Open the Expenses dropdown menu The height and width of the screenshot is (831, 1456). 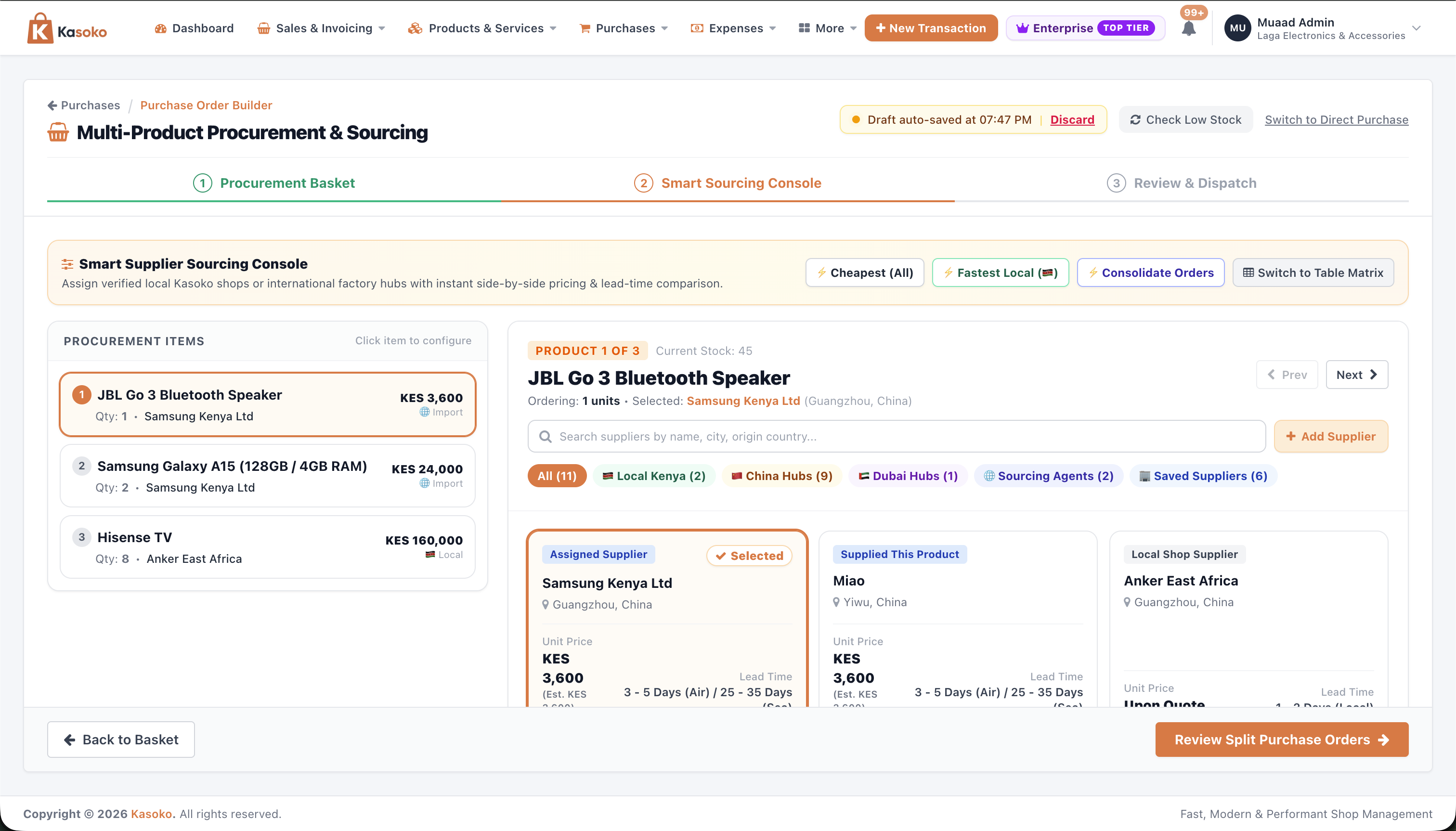733,28
